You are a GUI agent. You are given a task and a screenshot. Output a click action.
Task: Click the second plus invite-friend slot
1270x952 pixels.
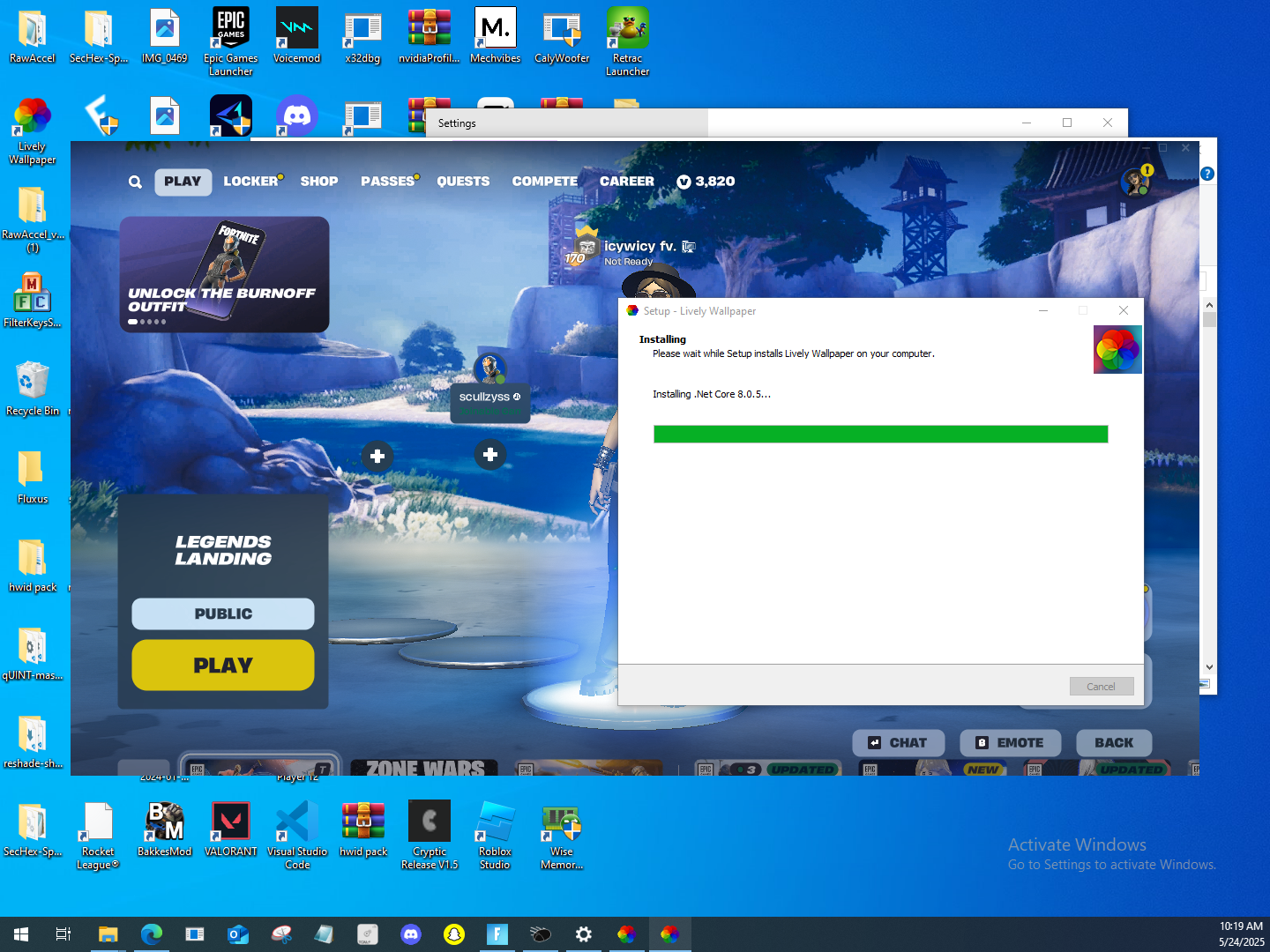(490, 454)
